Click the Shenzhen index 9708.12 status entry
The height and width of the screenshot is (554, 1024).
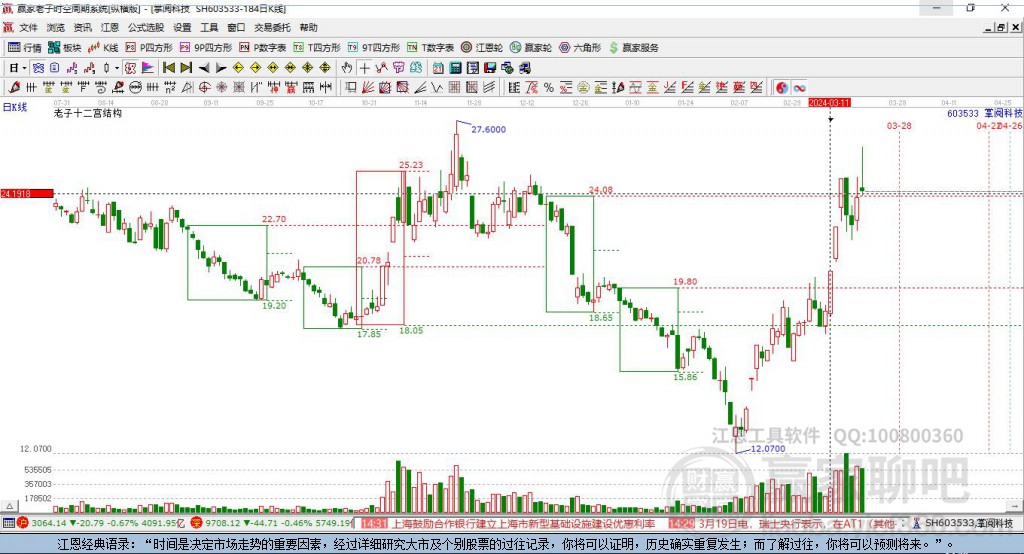pyautogui.click(x=272, y=523)
